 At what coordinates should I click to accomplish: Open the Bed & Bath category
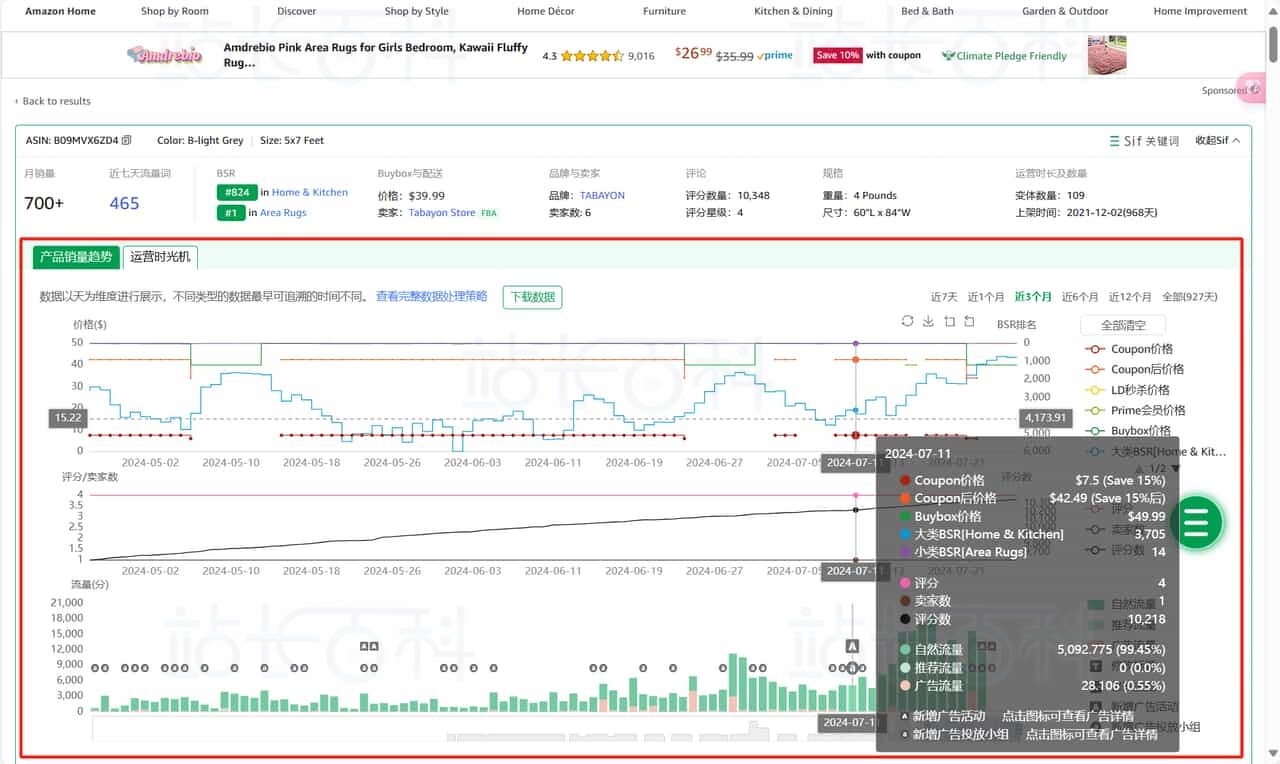pos(928,12)
